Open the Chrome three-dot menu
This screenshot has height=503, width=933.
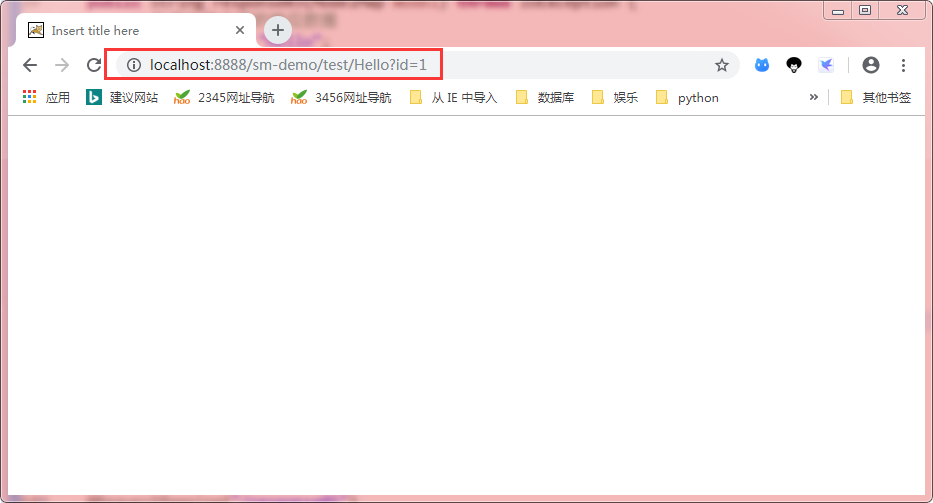(x=903, y=65)
